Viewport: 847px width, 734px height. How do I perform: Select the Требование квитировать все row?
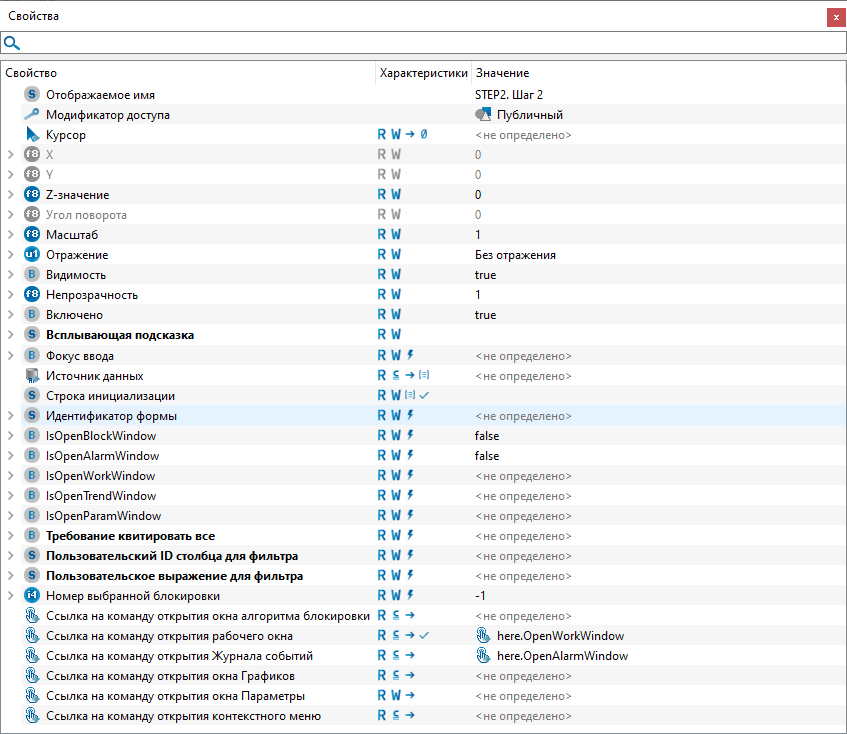click(130, 536)
